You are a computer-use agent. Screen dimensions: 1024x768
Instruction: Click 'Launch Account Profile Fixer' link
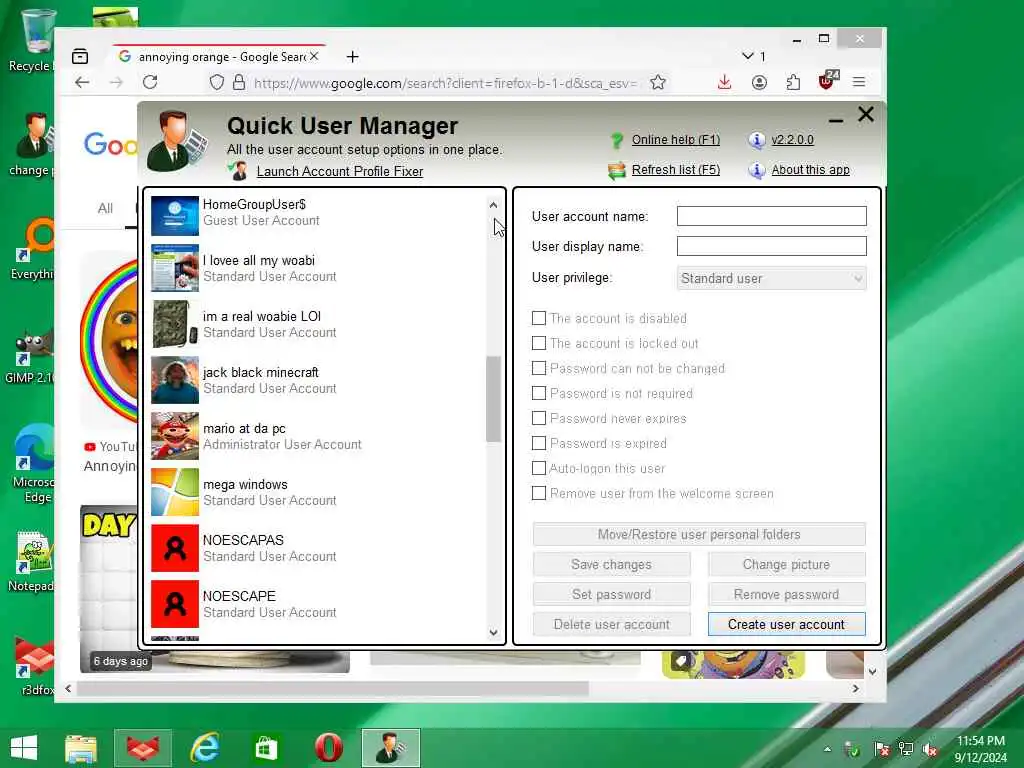(x=340, y=171)
